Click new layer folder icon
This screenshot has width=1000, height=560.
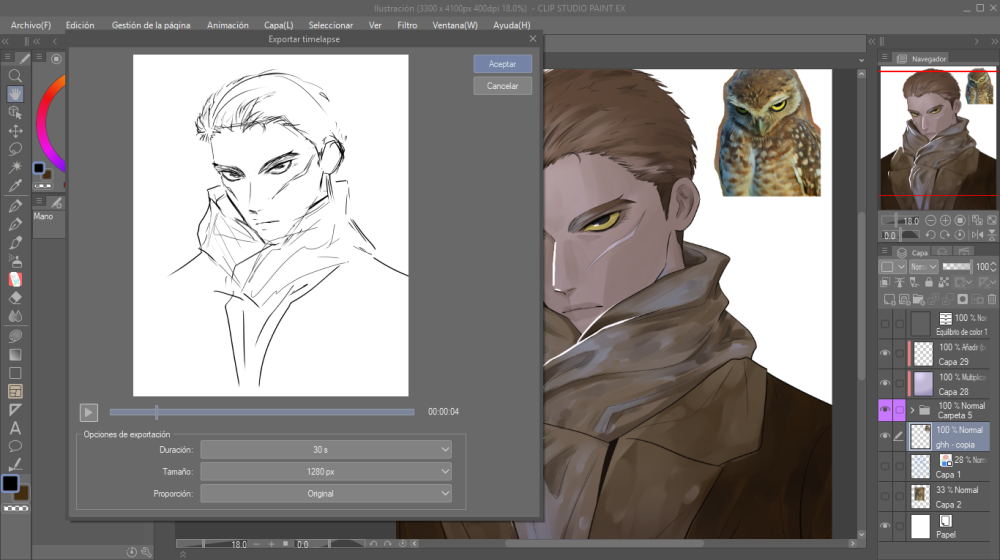point(918,299)
